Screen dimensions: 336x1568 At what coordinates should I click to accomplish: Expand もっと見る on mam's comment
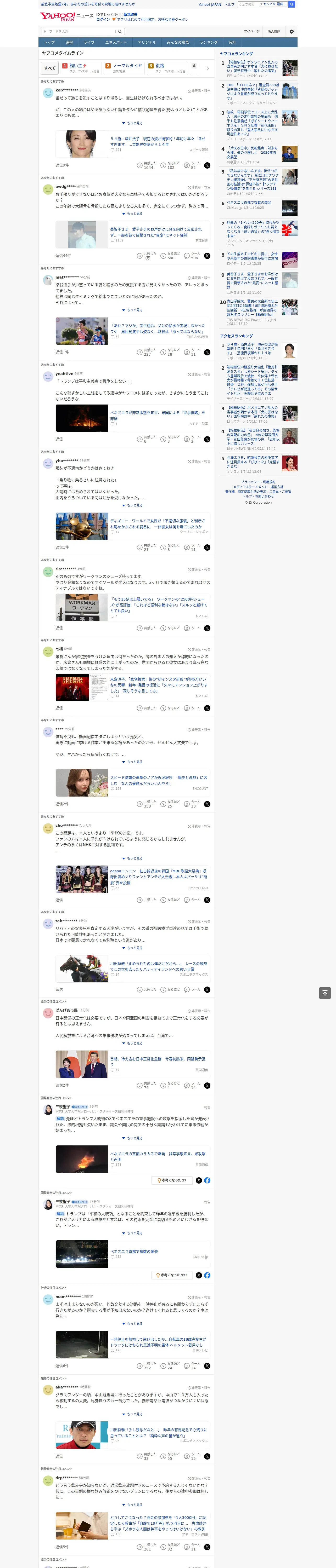point(132,1324)
